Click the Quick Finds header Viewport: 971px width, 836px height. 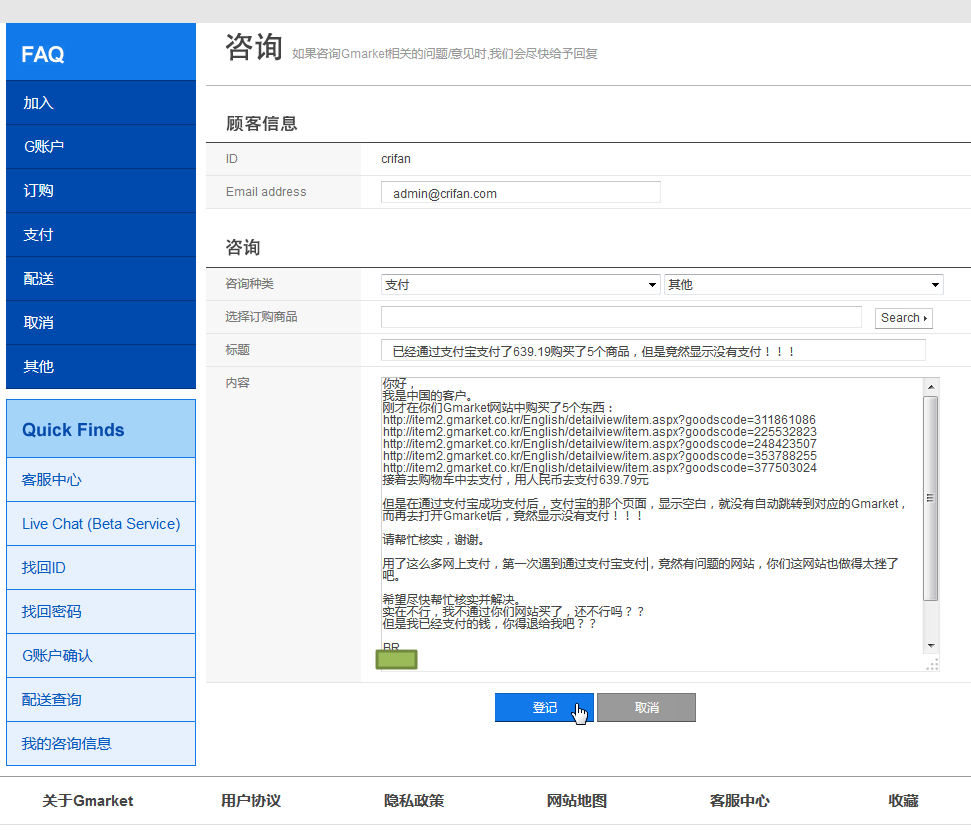tap(101, 429)
